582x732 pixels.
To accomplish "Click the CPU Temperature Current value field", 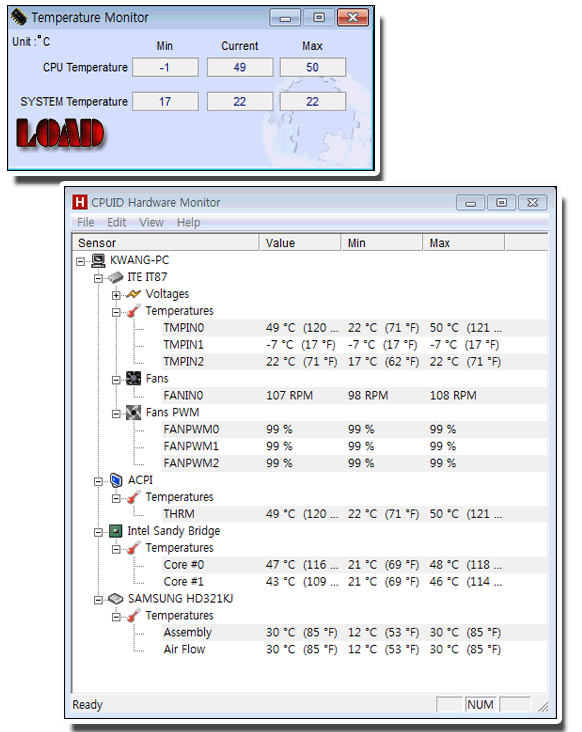I will (x=240, y=67).
